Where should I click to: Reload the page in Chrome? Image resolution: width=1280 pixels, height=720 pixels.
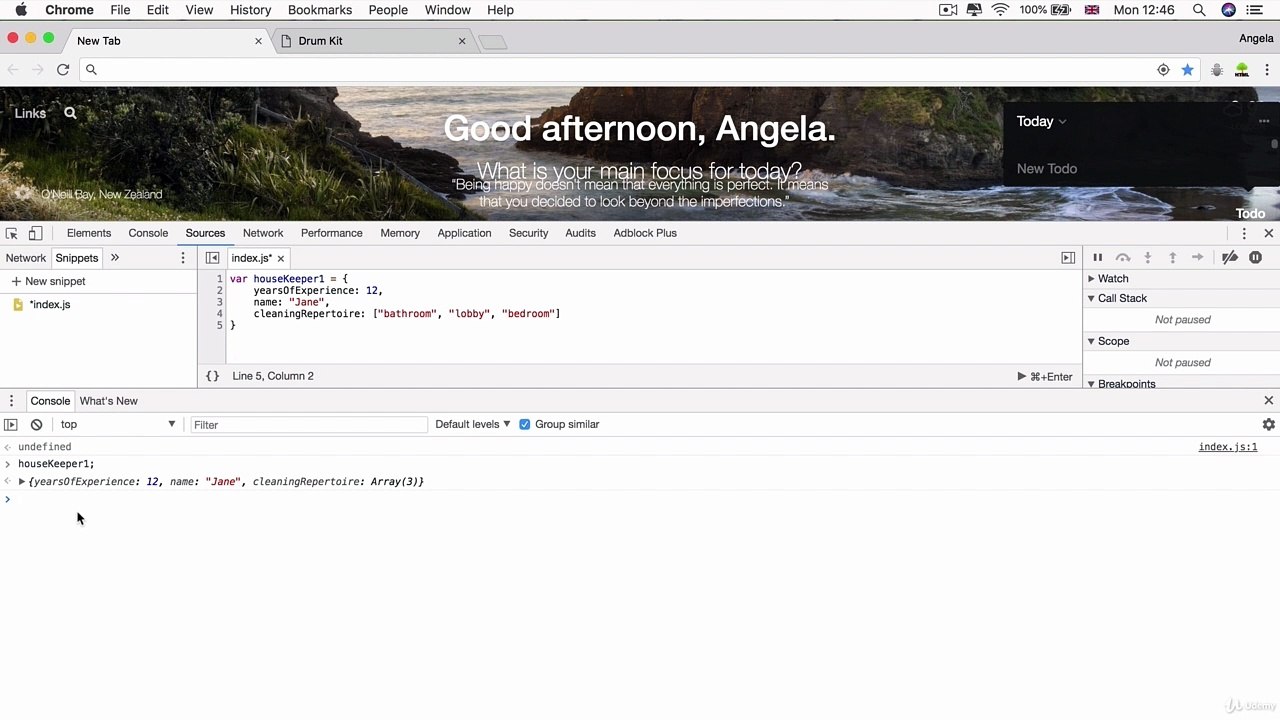(63, 69)
